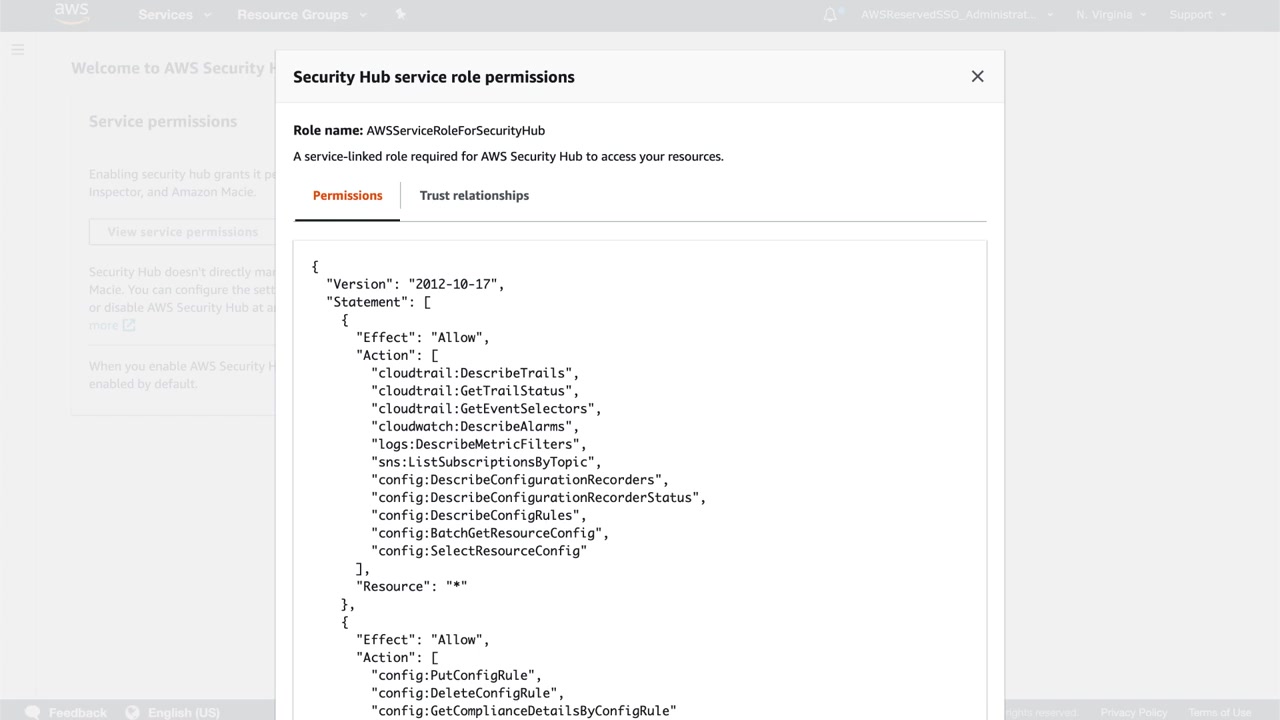
Task: Open the N. Virginia region selector
Action: [x=1111, y=15]
